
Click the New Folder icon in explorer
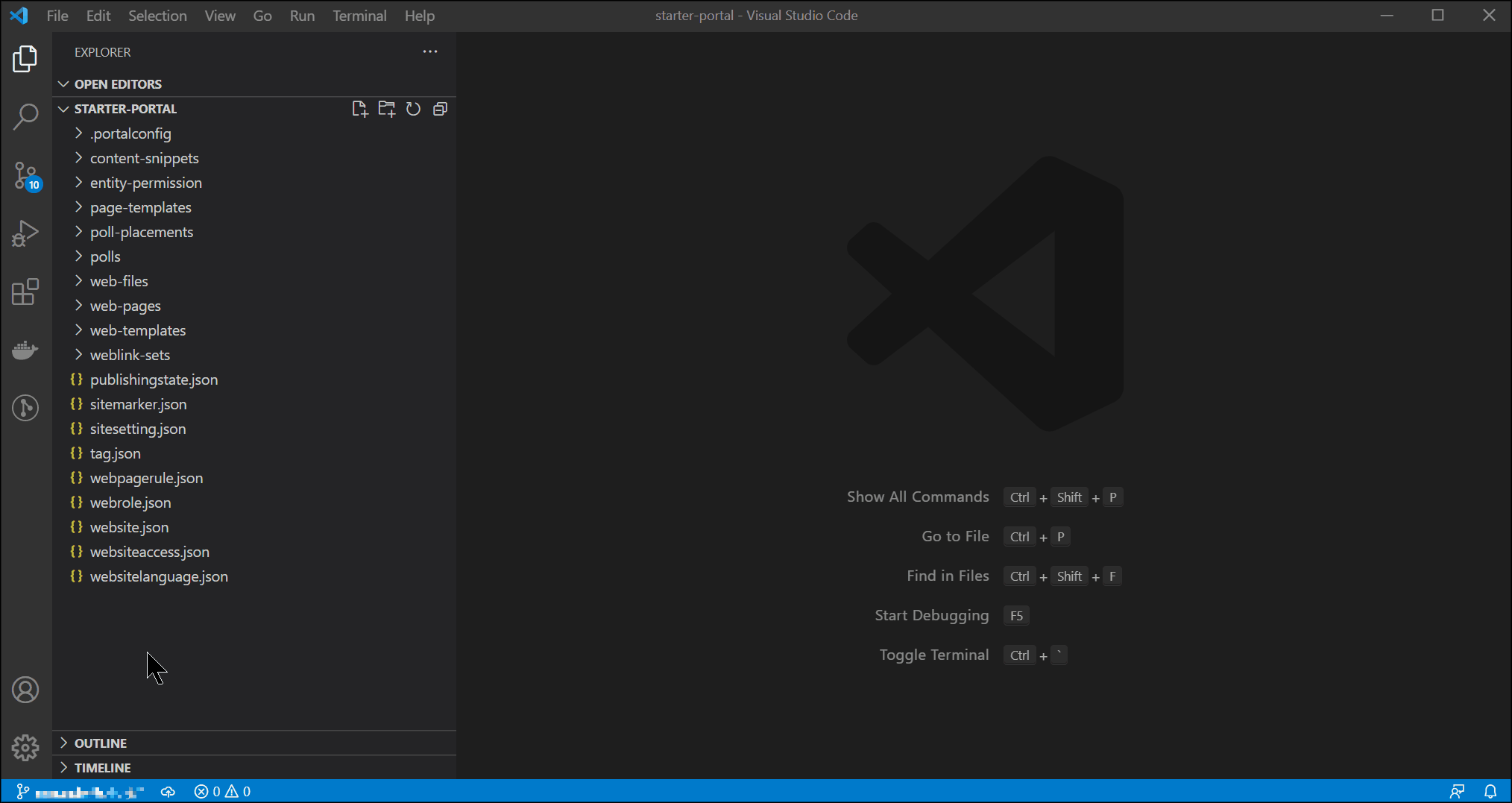click(x=386, y=109)
